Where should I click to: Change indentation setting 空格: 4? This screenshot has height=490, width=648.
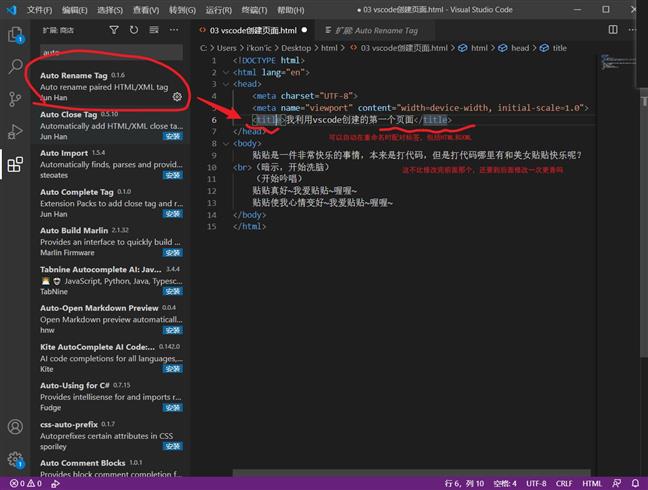pyautogui.click(x=505, y=483)
